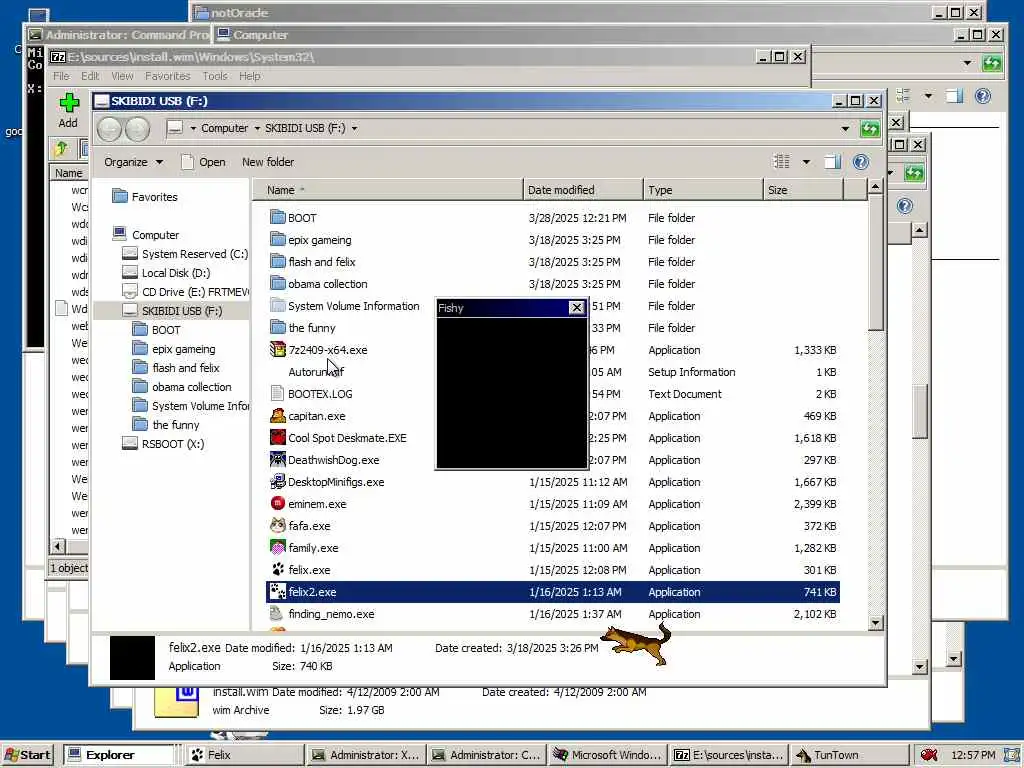The width and height of the screenshot is (1024, 768).
Task: Open 7-Zip View menu
Action: [122, 76]
